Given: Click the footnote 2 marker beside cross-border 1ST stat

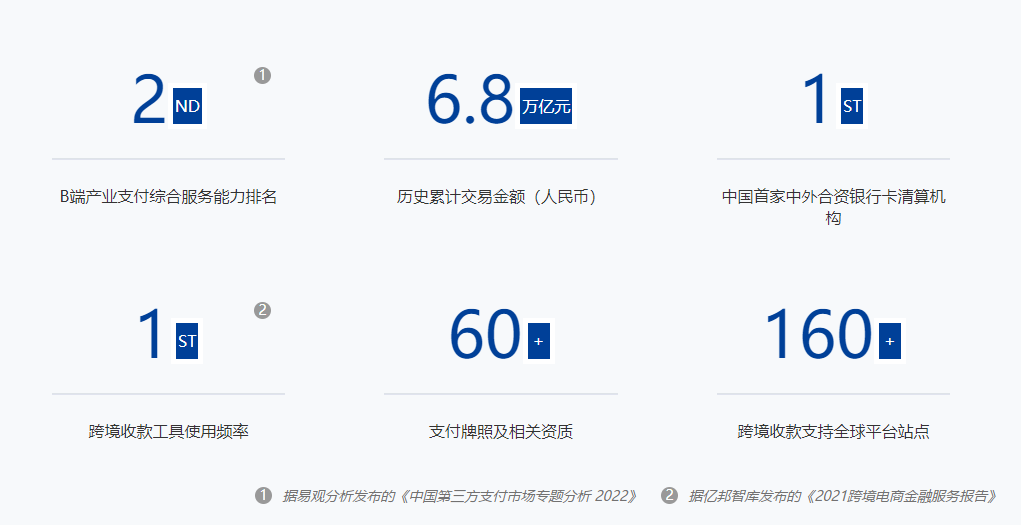Looking at the screenshot, I should pos(263,310).
